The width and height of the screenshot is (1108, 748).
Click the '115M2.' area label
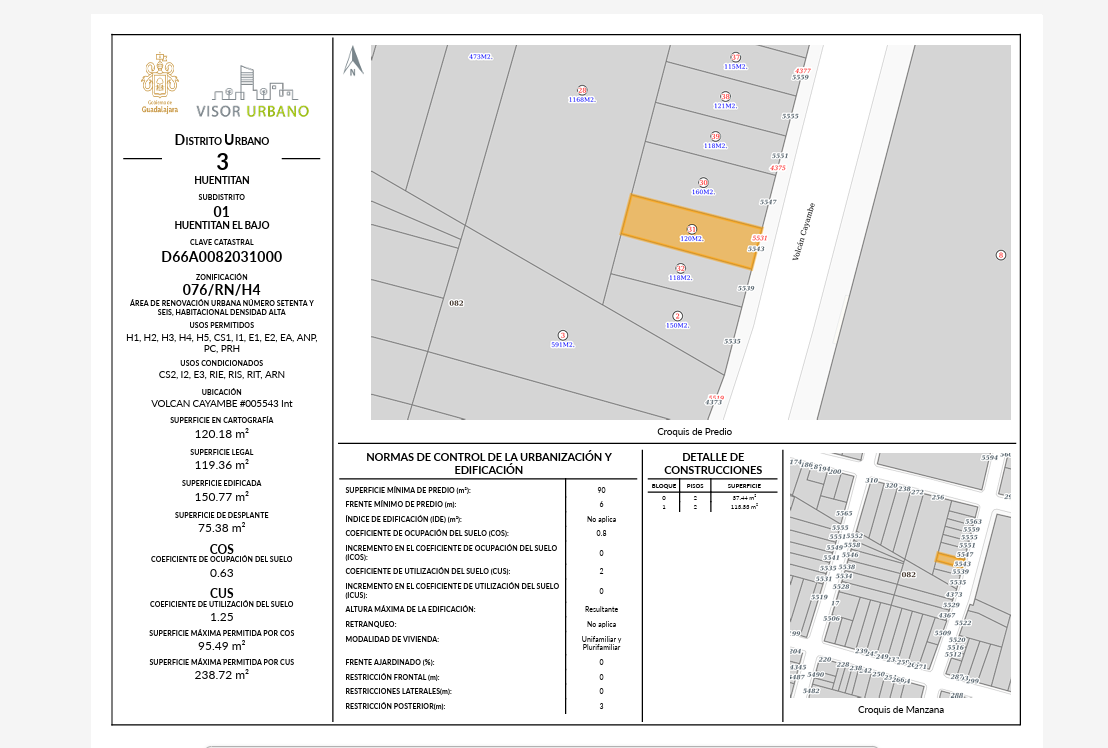click(736, 66)
